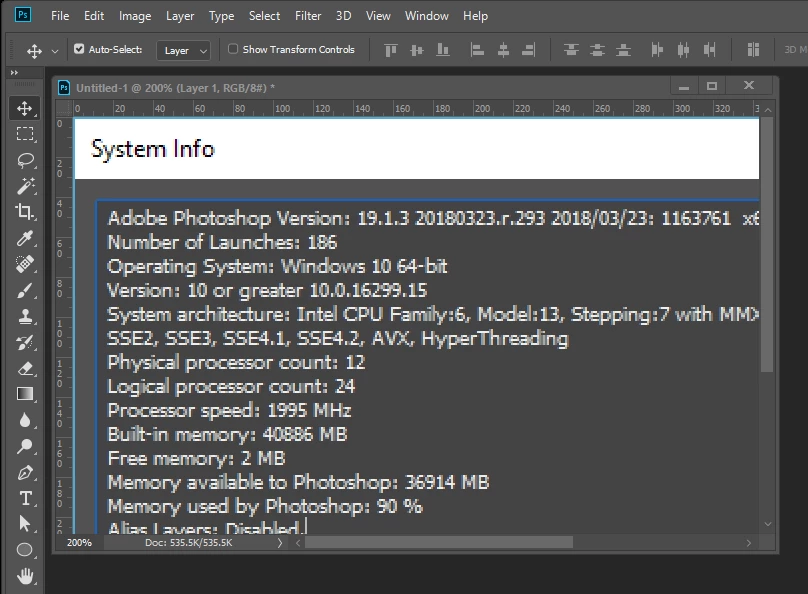Click the scroll up arrow
This screenshot has height=594, width=808.
(x=768, y=110)
